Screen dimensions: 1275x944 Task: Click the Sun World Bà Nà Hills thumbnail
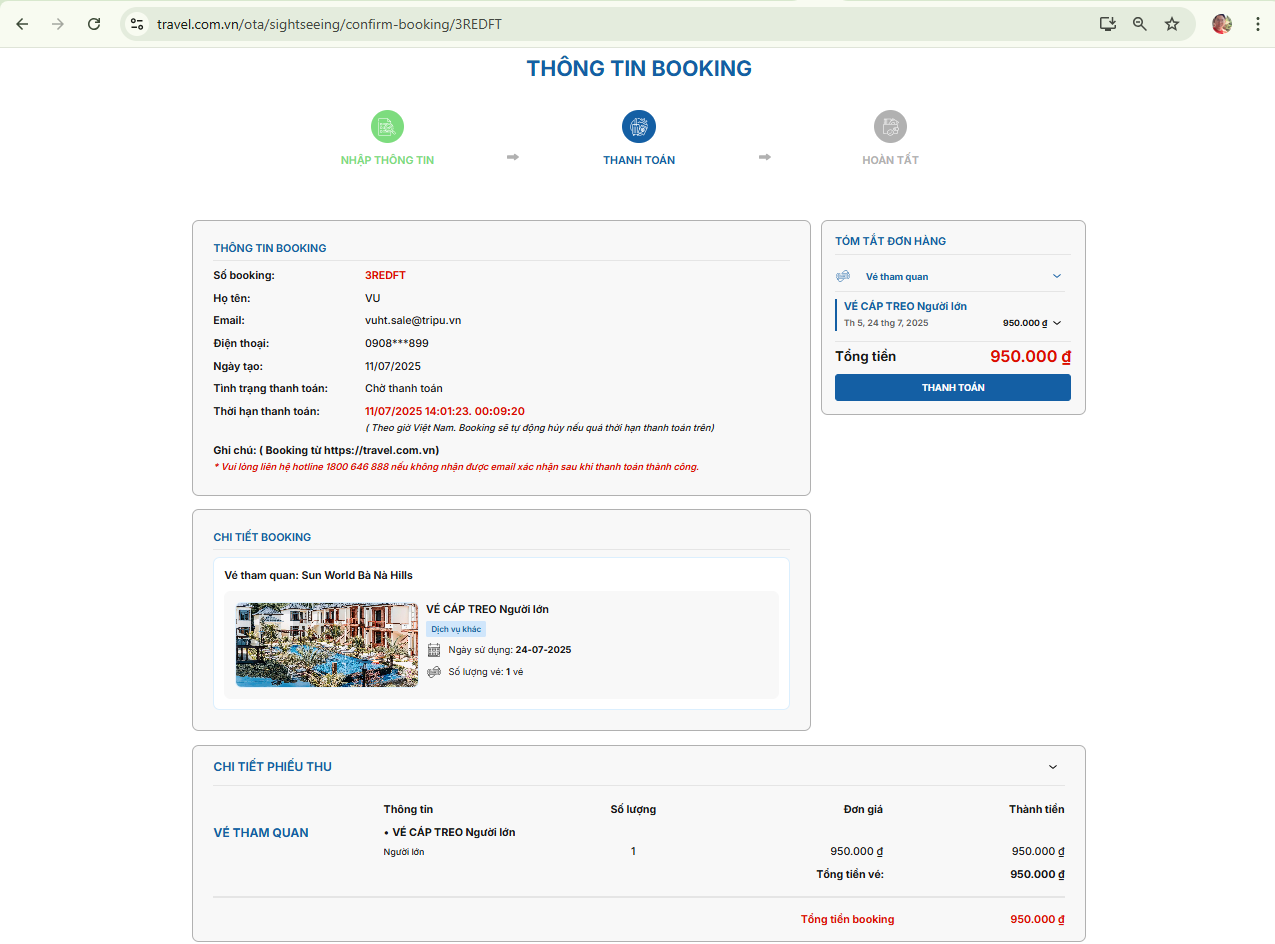click(327, 645)
